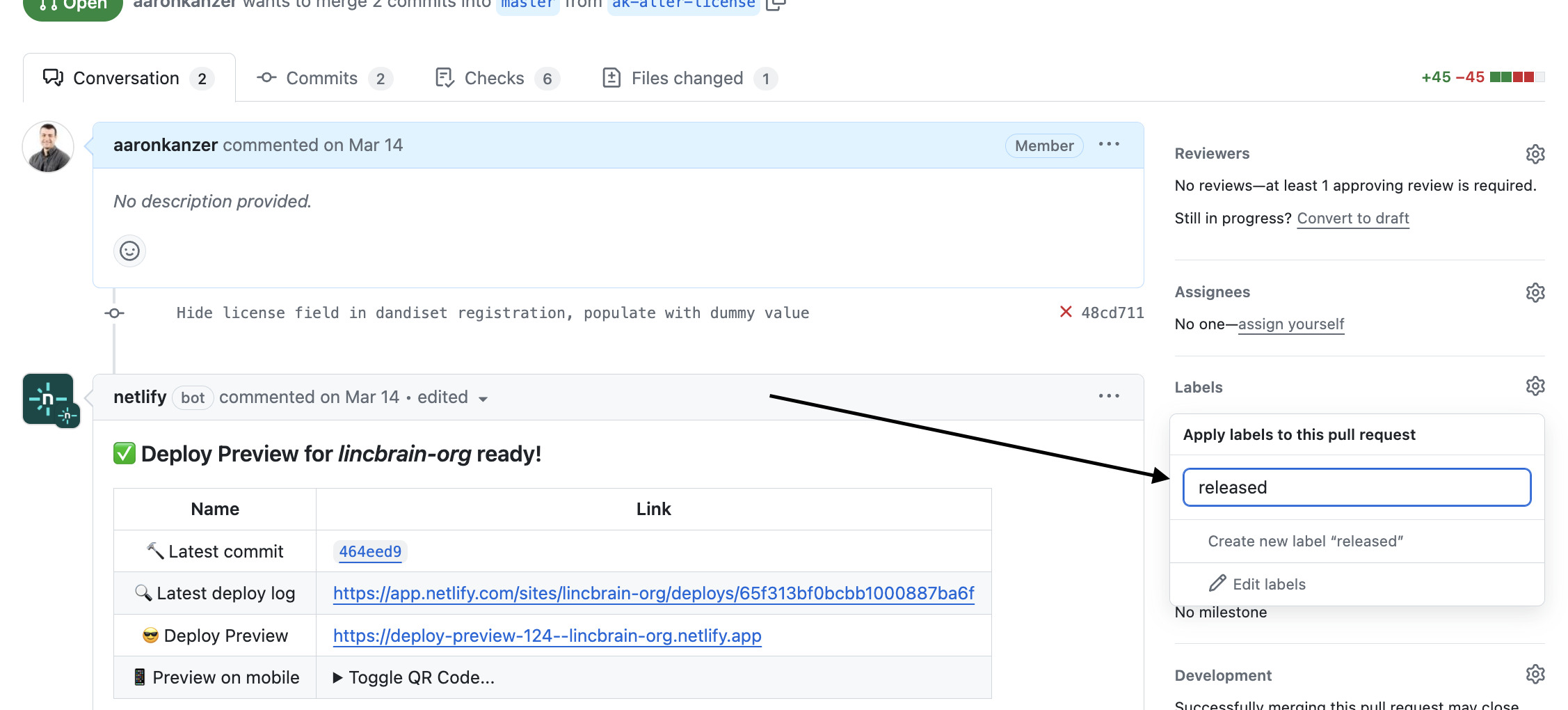Viewport: 1568px width, 710px height.
Task: Create new label named released
Action: [1305, 541]
